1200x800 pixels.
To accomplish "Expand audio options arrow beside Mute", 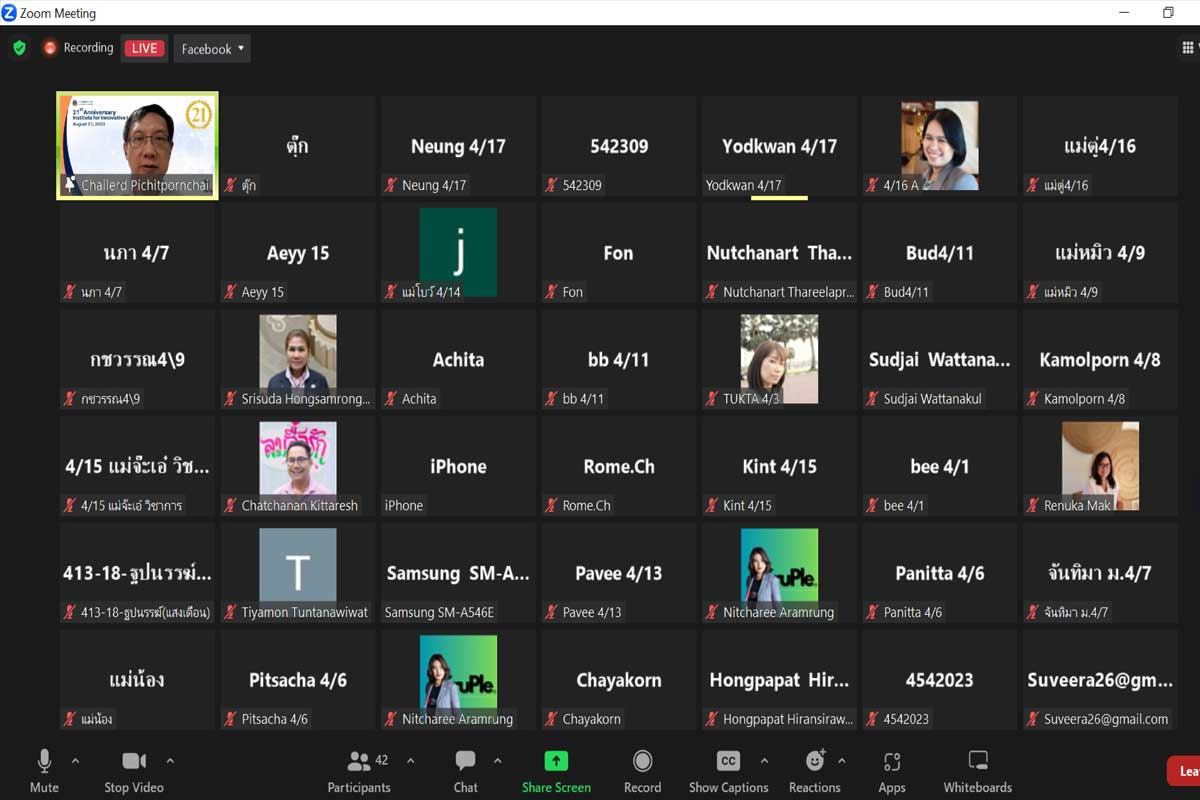I will (75, 761).
